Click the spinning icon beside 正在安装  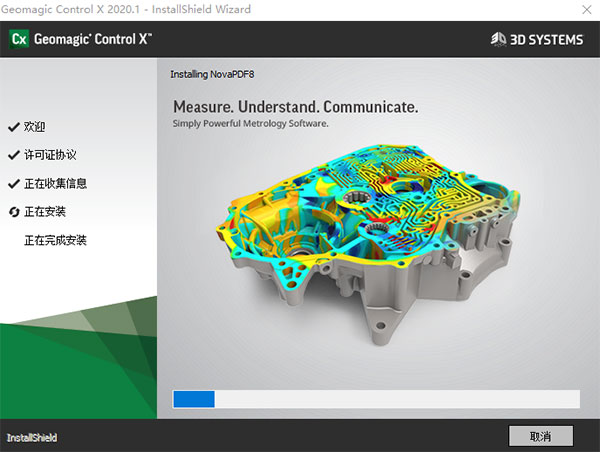pyautogui.click(x=14, y=212)
